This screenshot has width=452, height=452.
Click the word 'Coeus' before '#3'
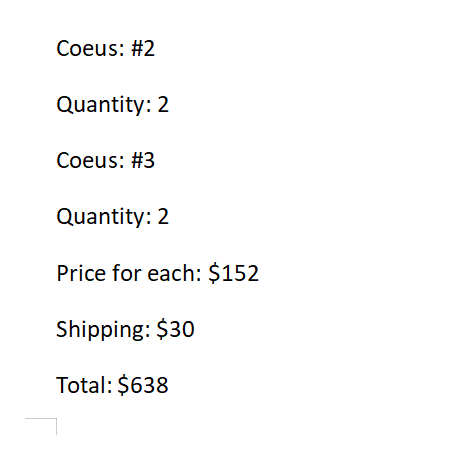(x=87, y=160)
